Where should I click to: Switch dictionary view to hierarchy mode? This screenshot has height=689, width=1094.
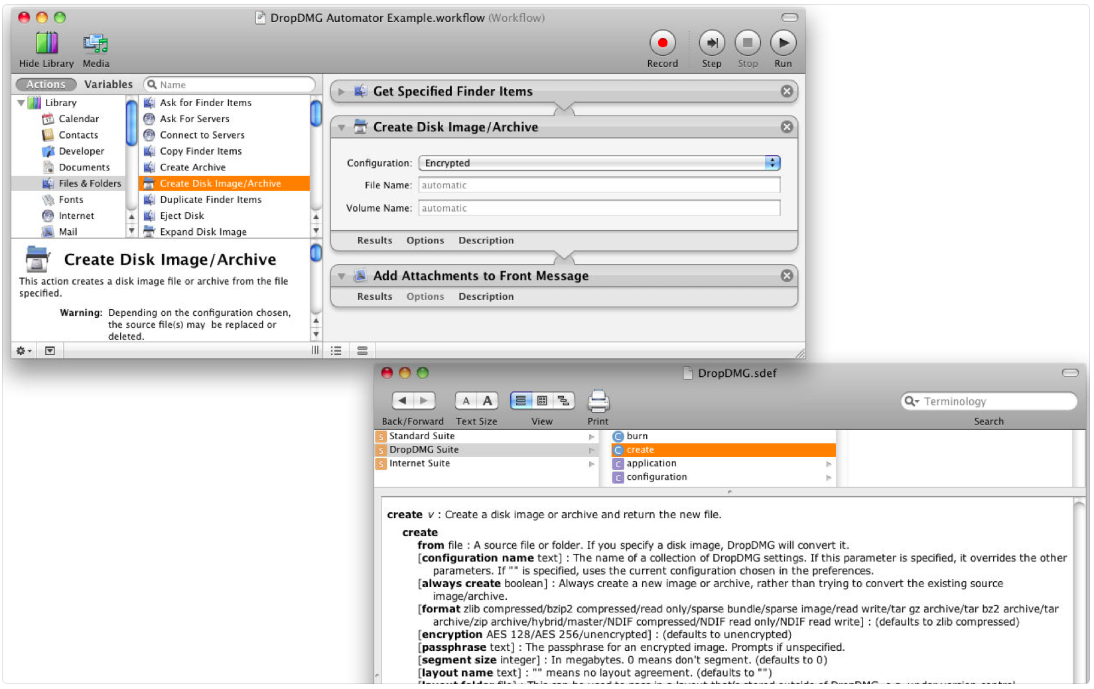point(564,400)
